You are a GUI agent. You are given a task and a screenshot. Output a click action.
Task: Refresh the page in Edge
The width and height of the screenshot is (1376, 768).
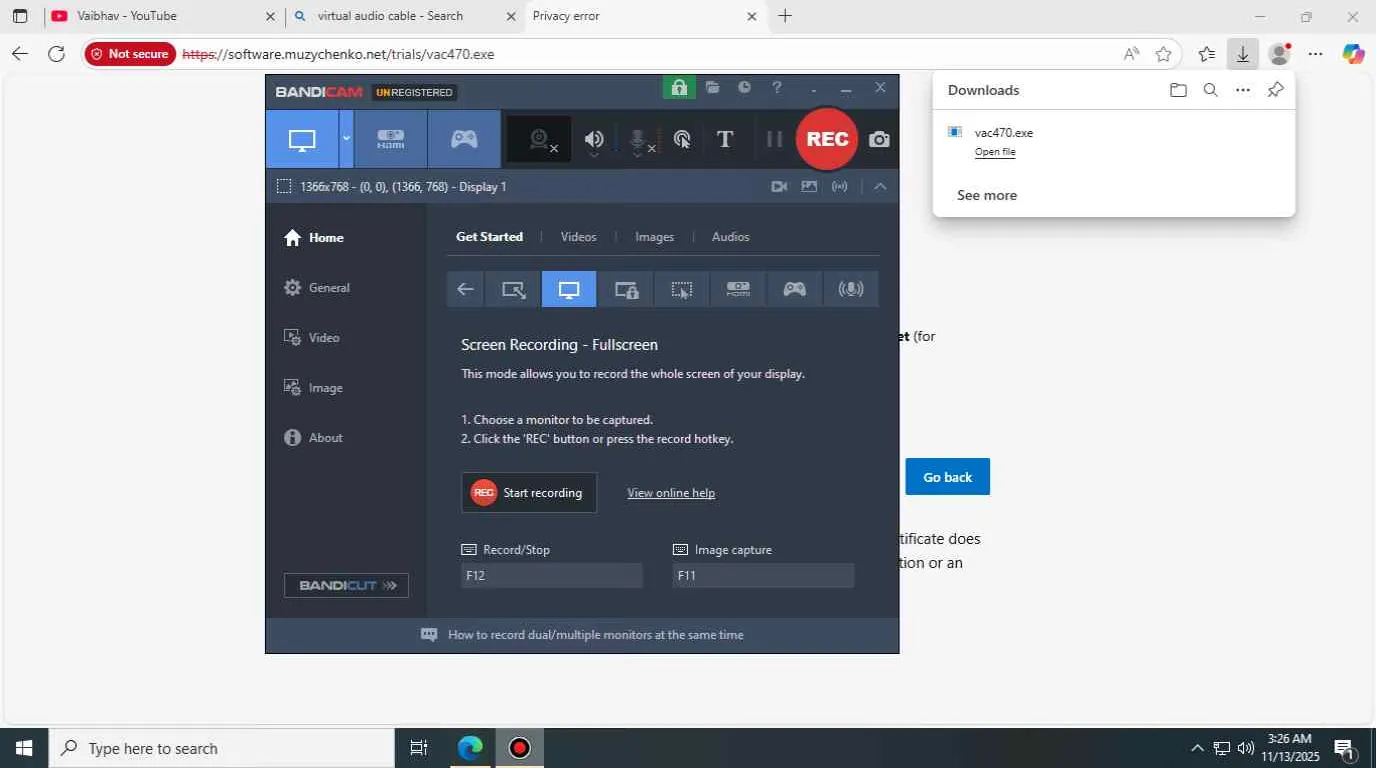(56, 54)
